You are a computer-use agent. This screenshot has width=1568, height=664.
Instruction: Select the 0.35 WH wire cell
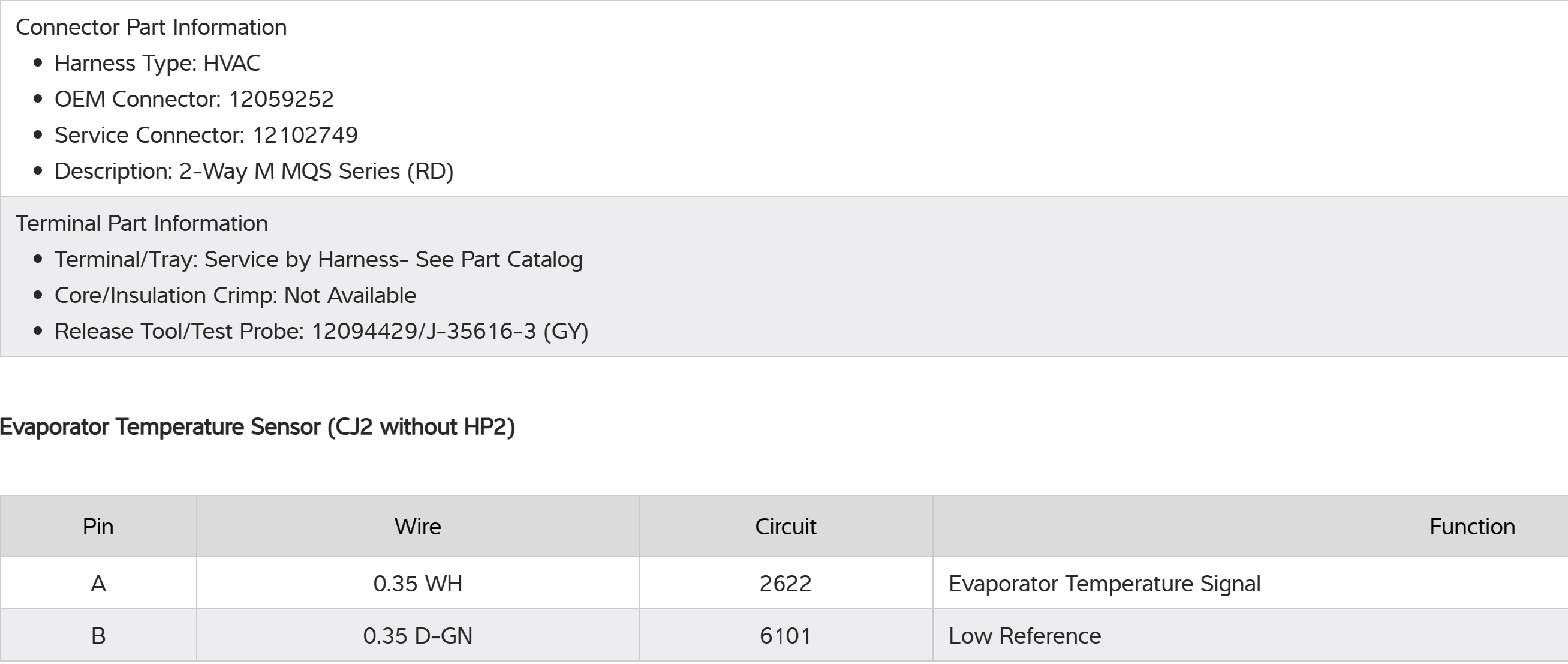pos(417,584)
